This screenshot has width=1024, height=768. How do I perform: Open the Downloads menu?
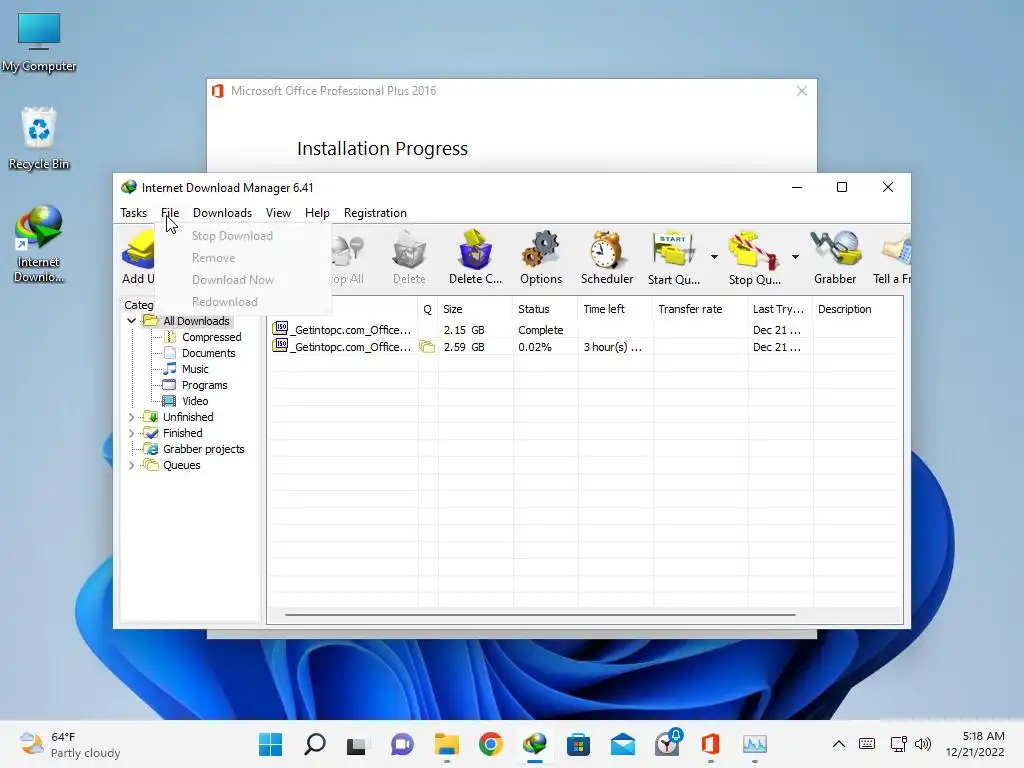222,213
